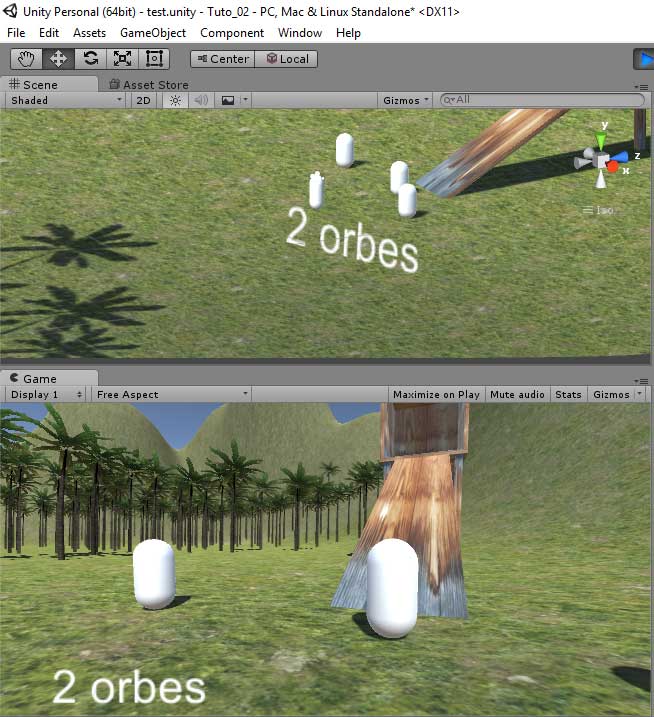Select the Rect transform tool
The image size is (654, 717).
tap(154, 59)
